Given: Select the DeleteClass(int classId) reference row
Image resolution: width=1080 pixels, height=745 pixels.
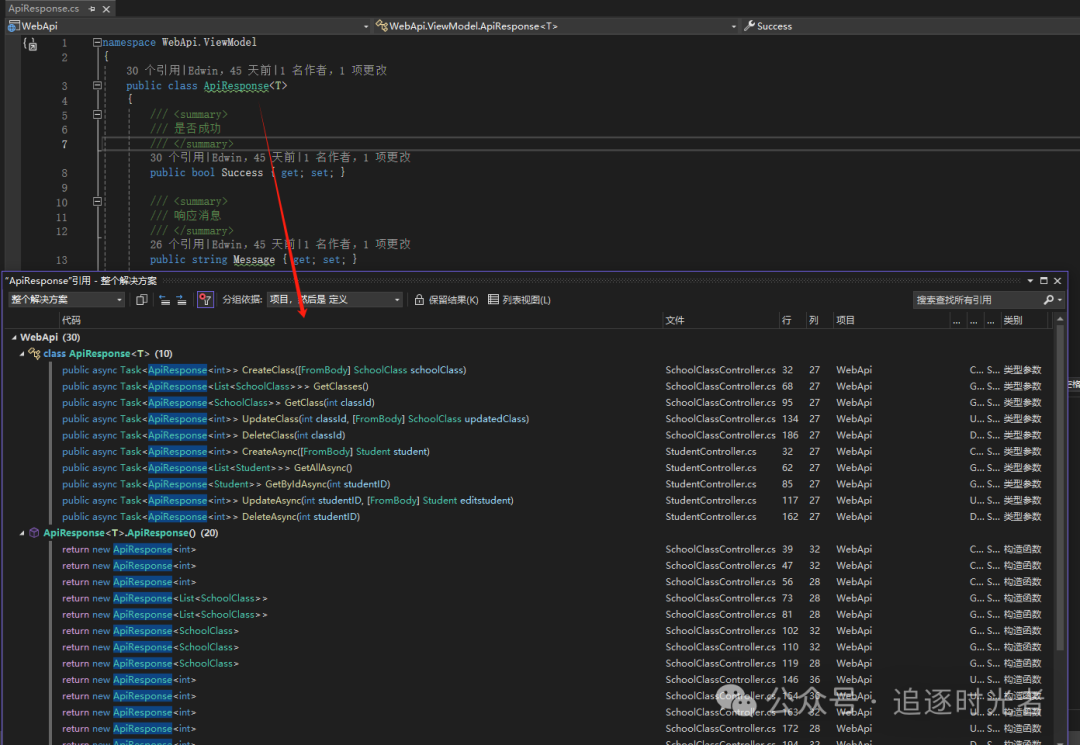Looking at the screenshot, I should pyautogui.click(x=552, y=435).
